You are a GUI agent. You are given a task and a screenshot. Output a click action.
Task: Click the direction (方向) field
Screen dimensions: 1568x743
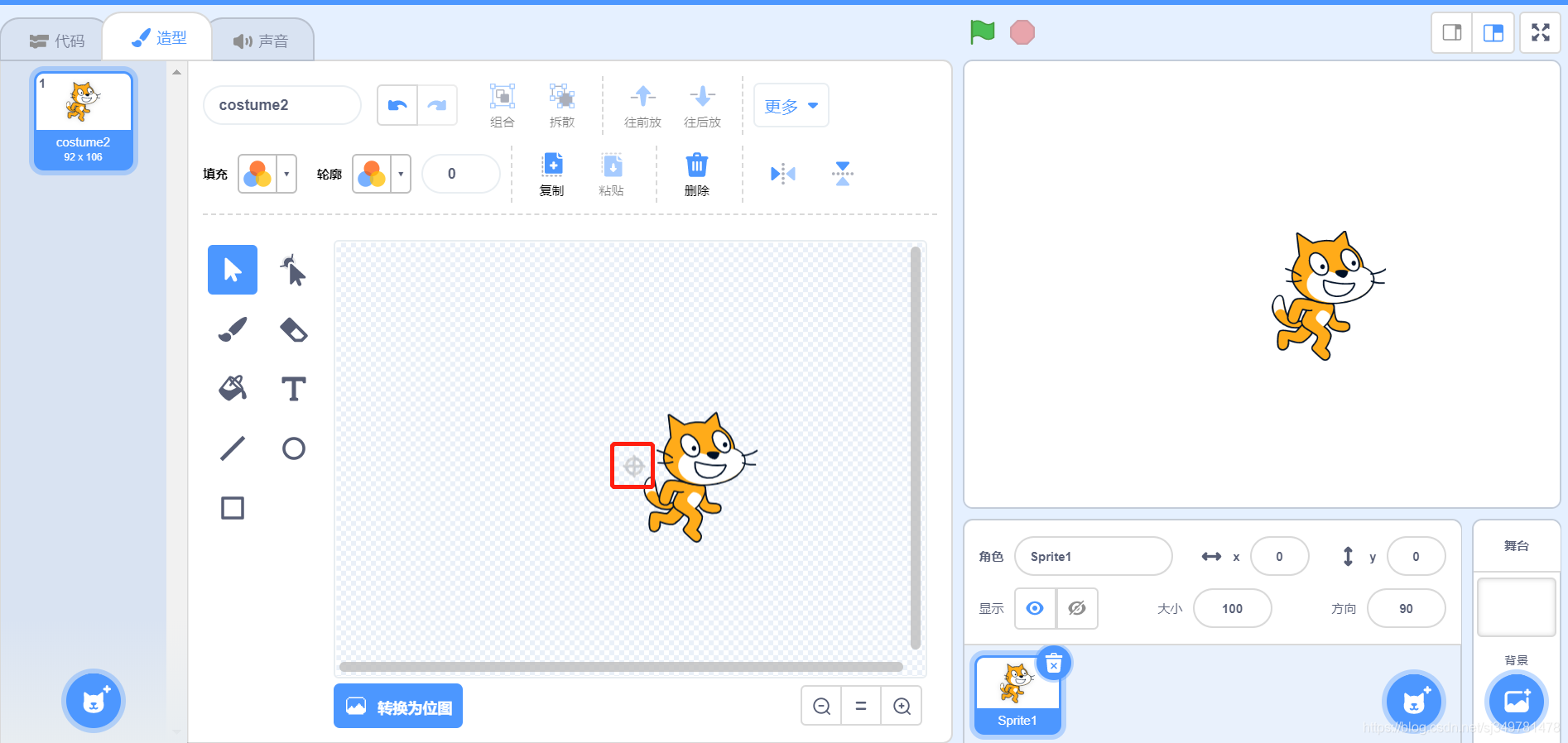1407,608
